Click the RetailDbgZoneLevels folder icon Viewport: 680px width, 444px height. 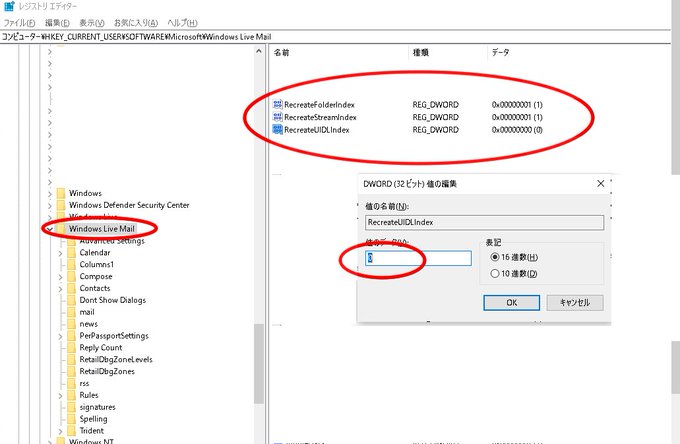click(x=72, y=359)
